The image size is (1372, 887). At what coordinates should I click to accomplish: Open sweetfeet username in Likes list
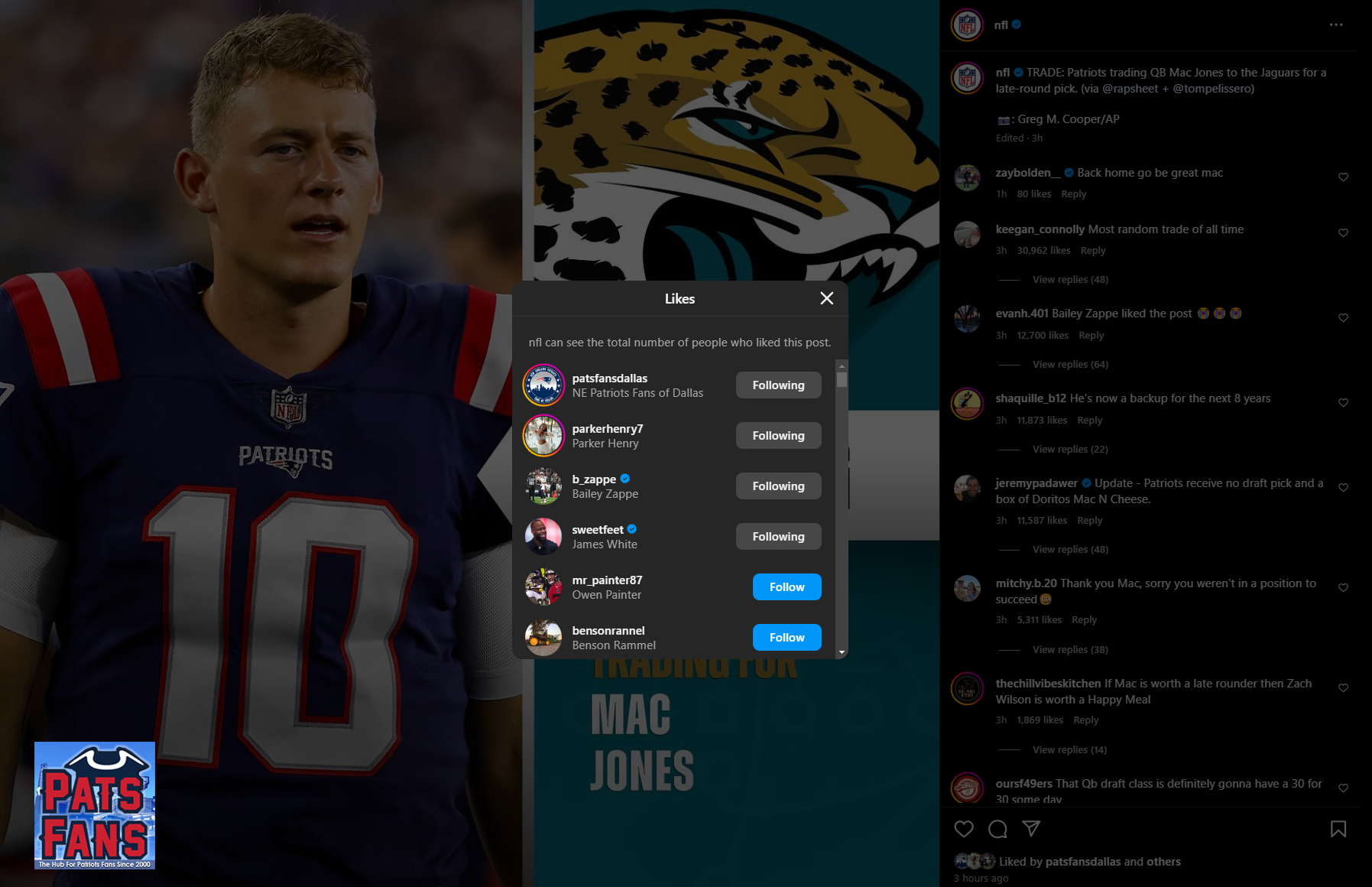[x=598, y=529]
